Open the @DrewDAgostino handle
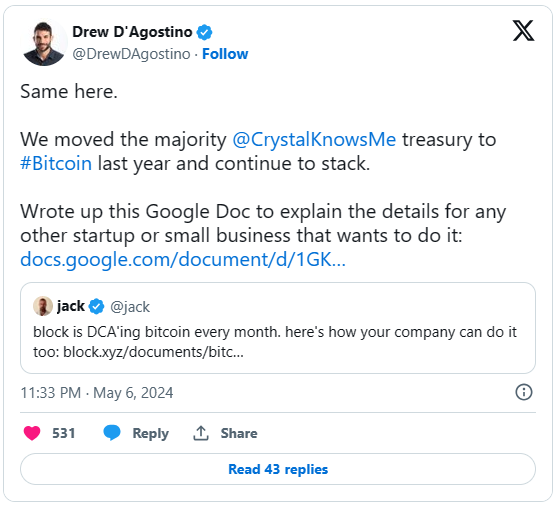 [131, 54]
